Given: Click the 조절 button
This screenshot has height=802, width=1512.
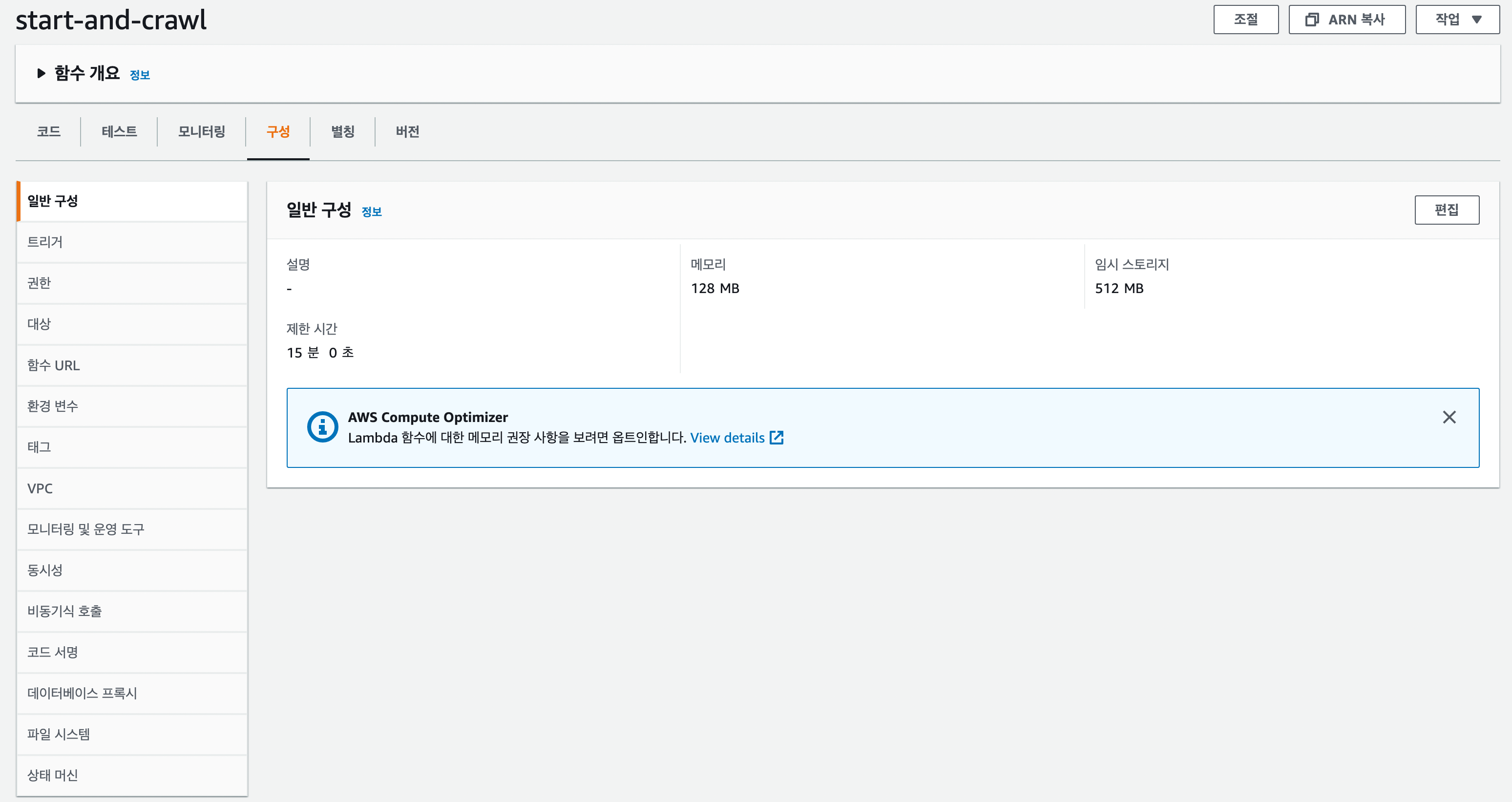Looking at the screenshot, I should pyautogui.click(x=1245, y=20).
